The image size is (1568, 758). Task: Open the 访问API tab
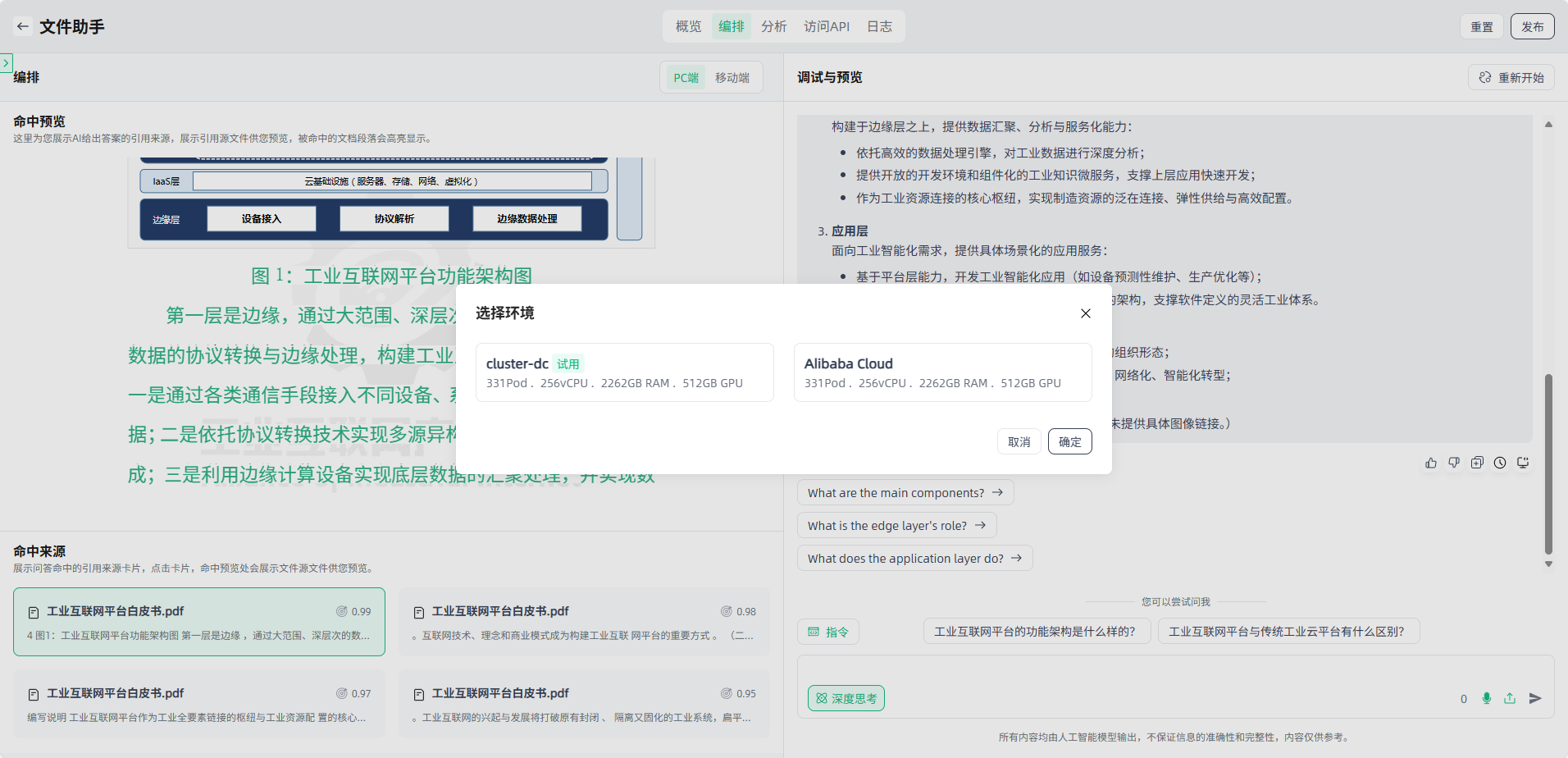pyautogui.click(x=826, y=26)
